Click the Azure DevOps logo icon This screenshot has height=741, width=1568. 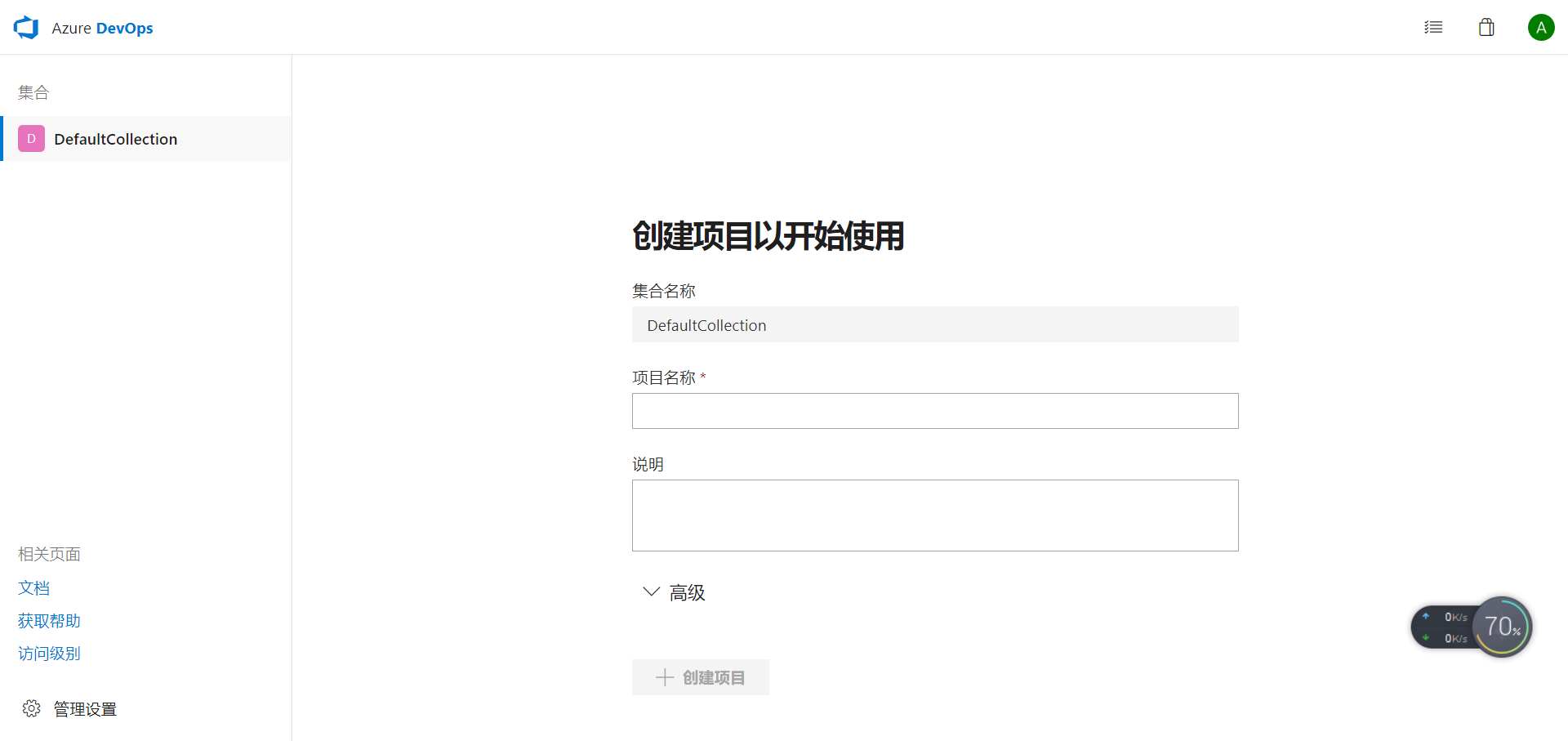coord(25,27)
